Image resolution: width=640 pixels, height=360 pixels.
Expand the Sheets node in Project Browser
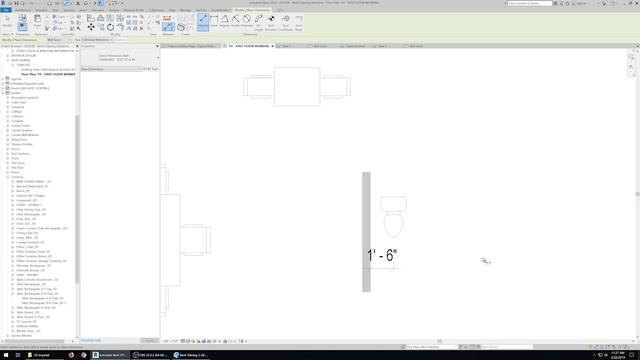coord(3,88)
